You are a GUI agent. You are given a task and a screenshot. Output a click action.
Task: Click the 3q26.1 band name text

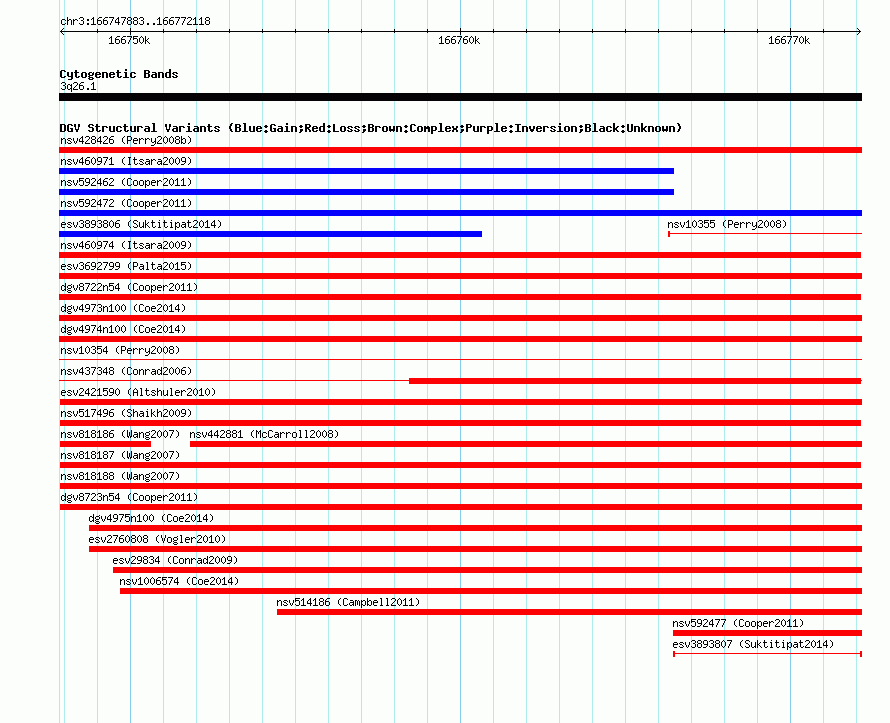(78, 86)
